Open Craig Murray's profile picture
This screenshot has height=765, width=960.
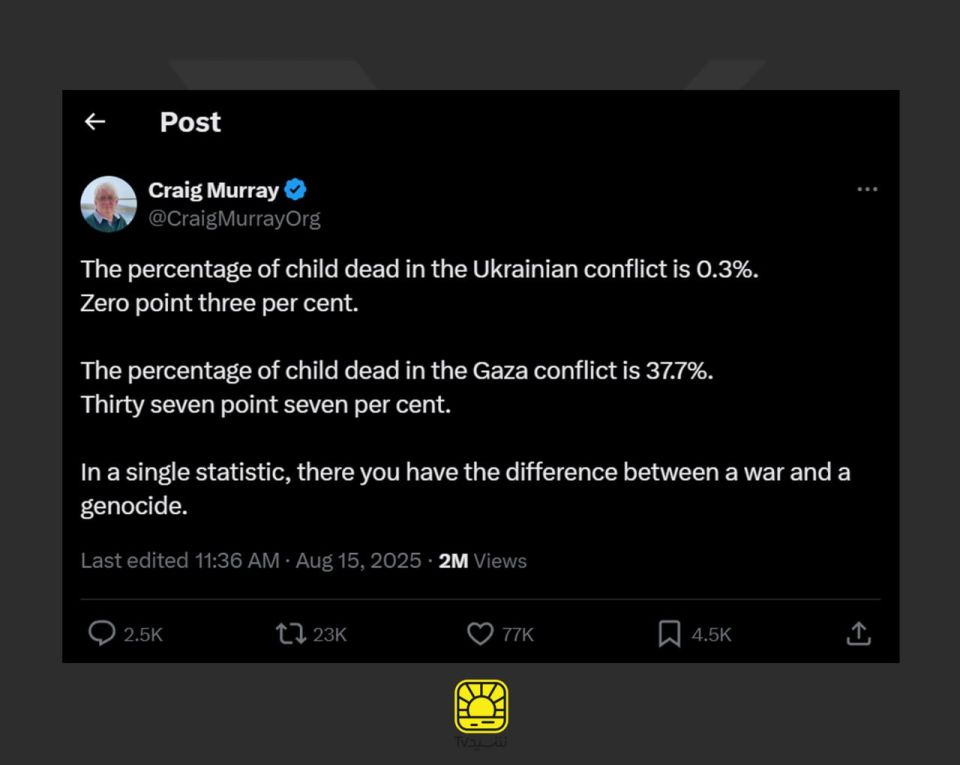tap(108, 204)
